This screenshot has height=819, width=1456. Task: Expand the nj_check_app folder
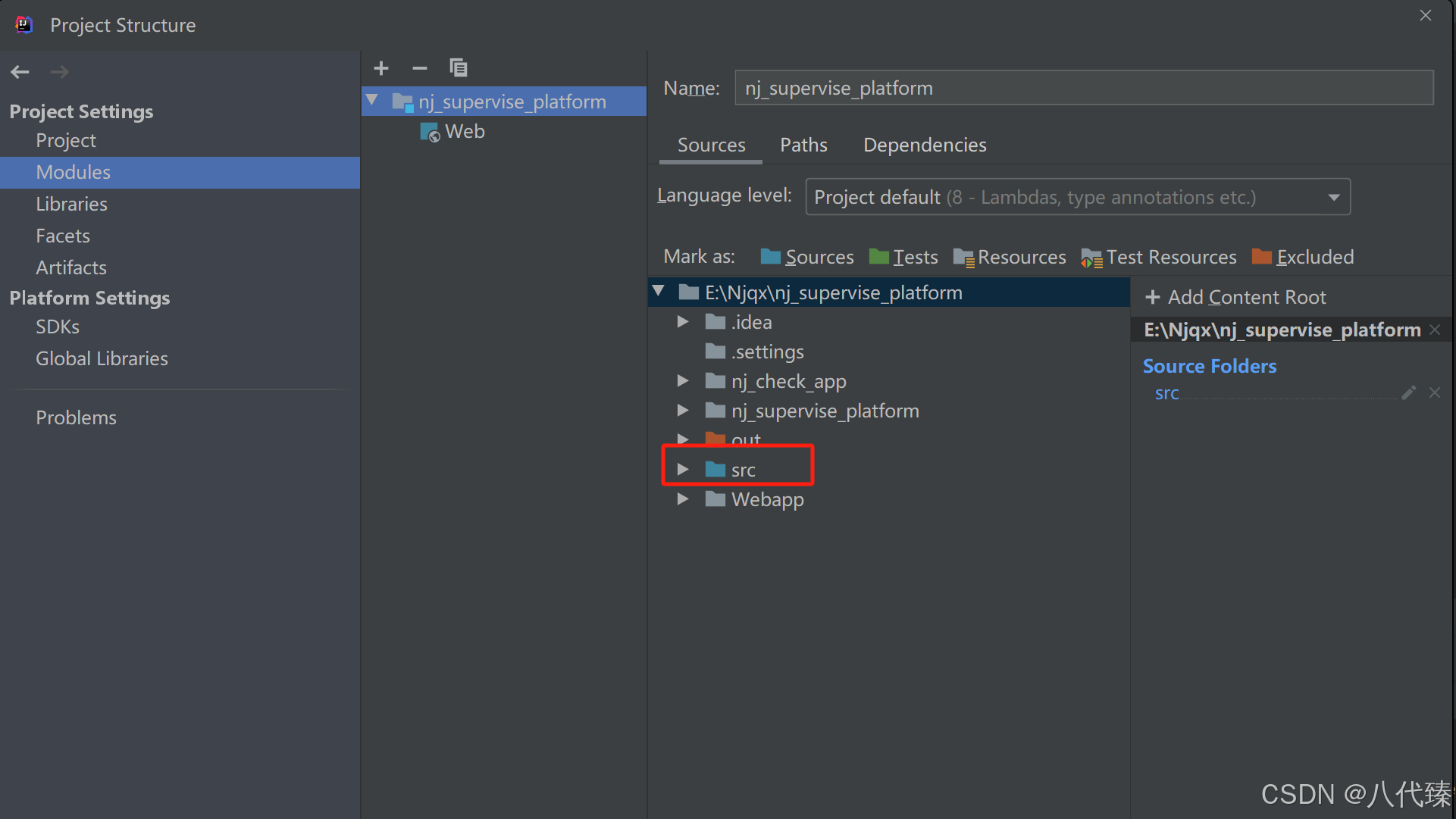click(x=683, y=381)
